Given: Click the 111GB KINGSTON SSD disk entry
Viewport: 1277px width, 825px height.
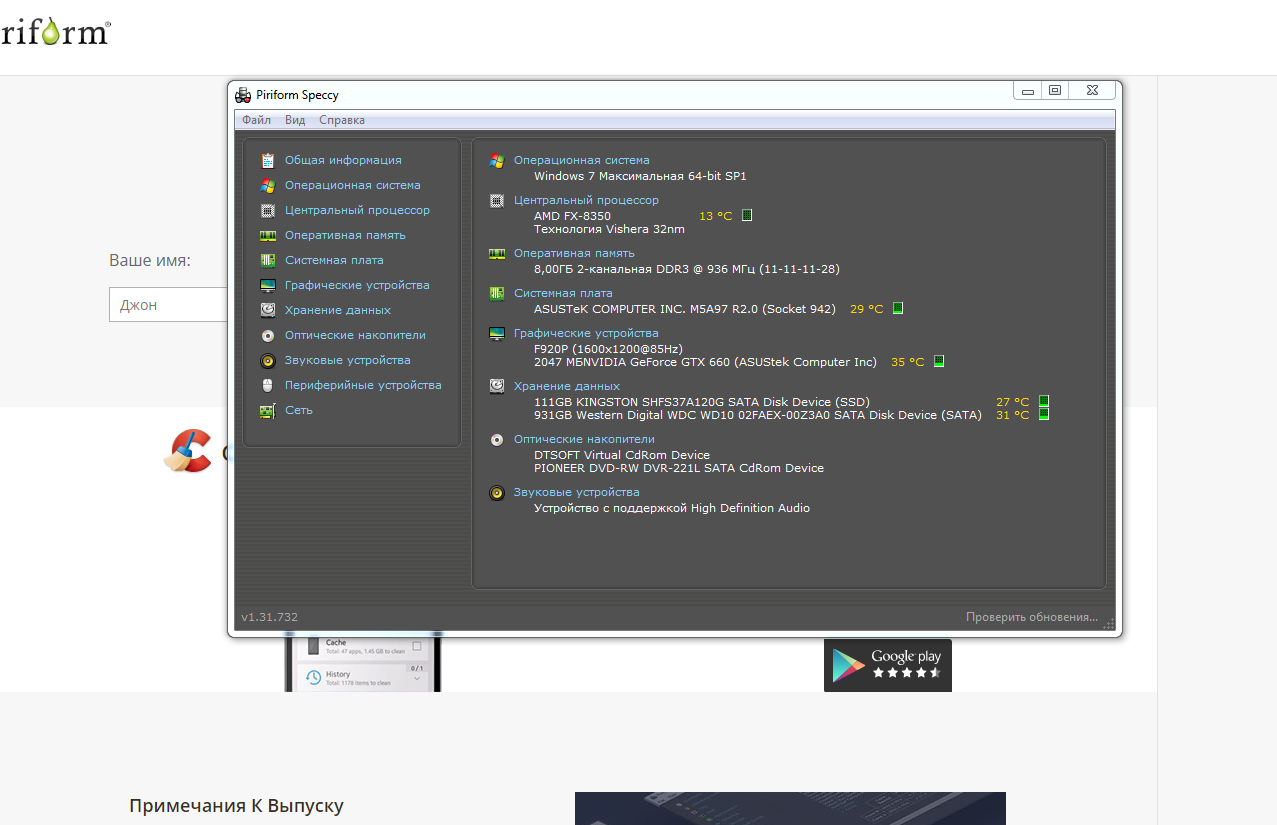Looking at the screenshot, I should click(x=701, y=402).
